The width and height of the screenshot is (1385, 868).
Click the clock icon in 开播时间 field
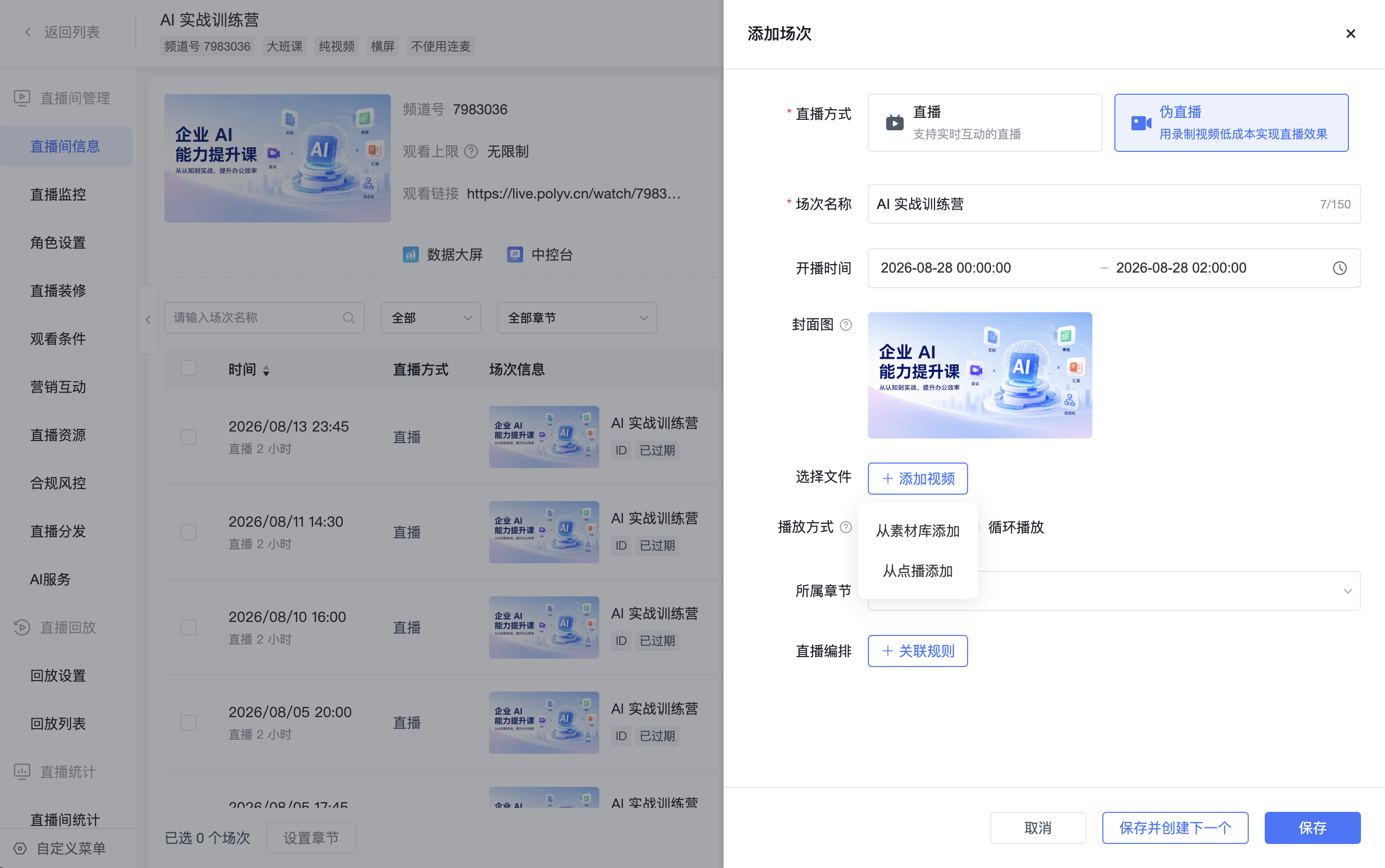[x=1339, y=268]
